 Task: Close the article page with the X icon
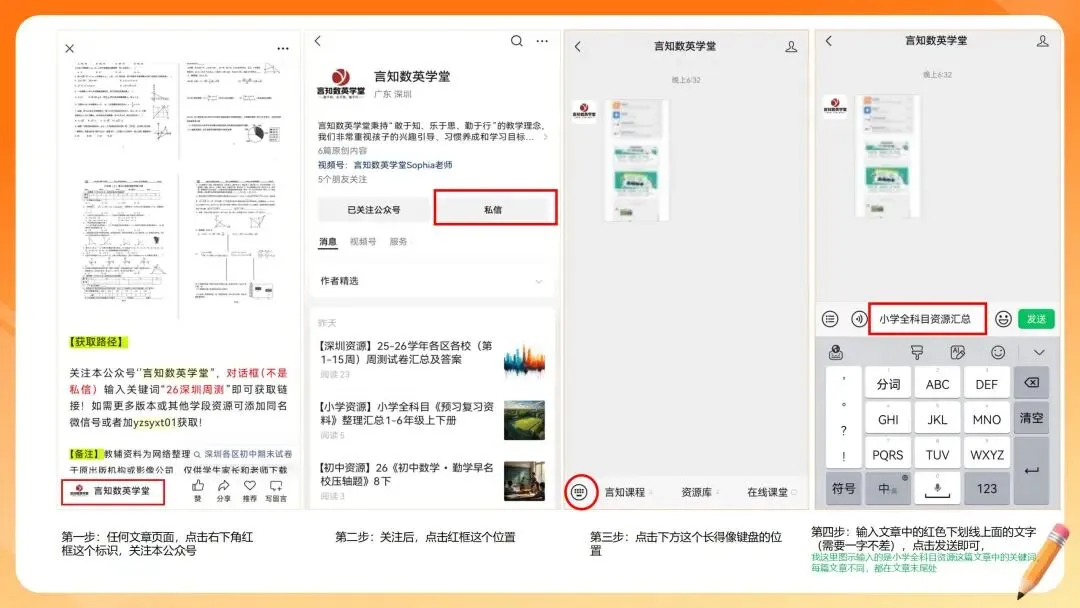click(x=70, y=48)
